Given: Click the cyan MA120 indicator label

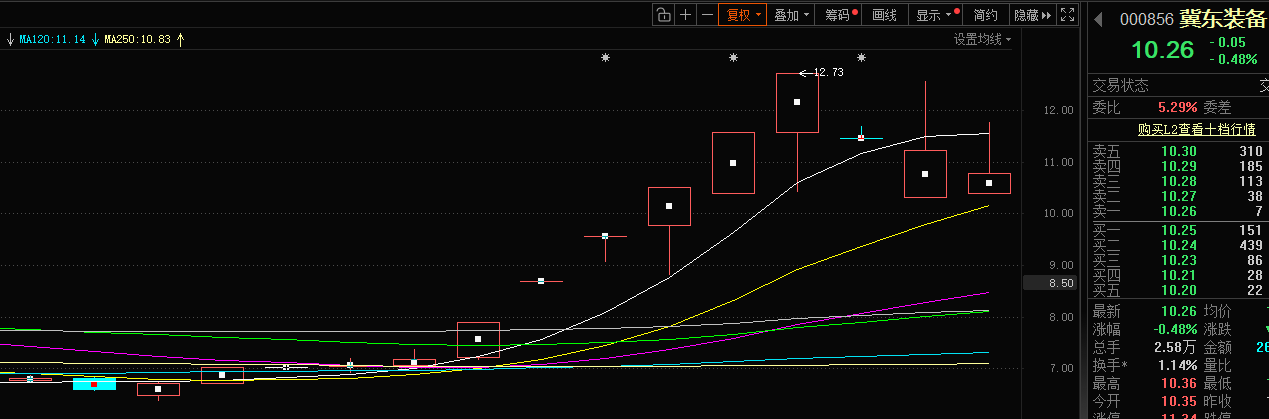Looking at the screenshot, I should [46, 39].
